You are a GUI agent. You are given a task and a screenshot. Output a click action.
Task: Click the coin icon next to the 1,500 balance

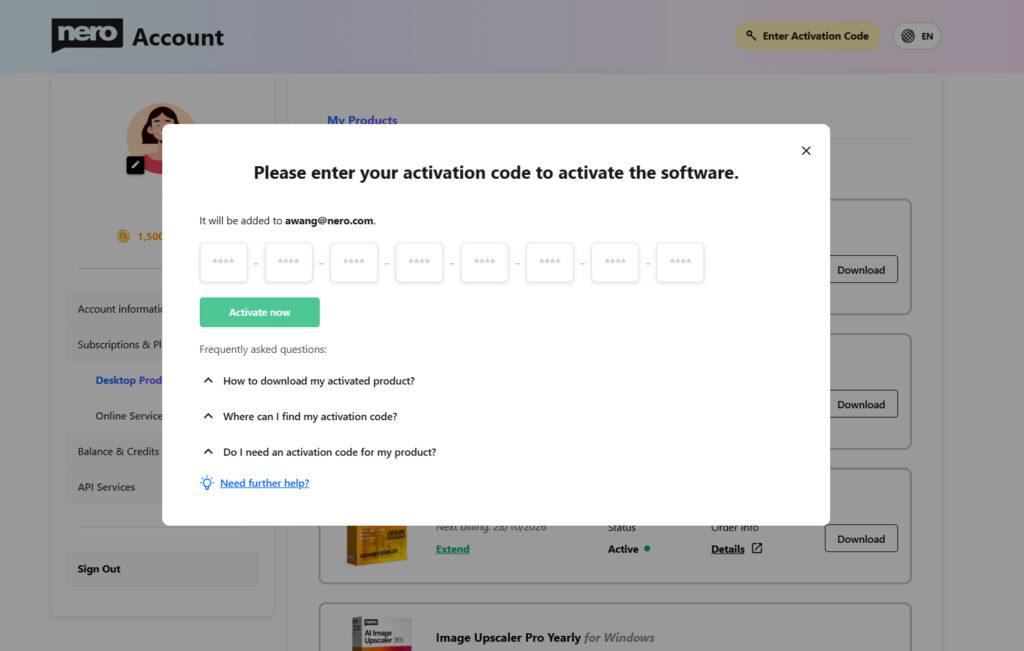click(x=122, y=236)
